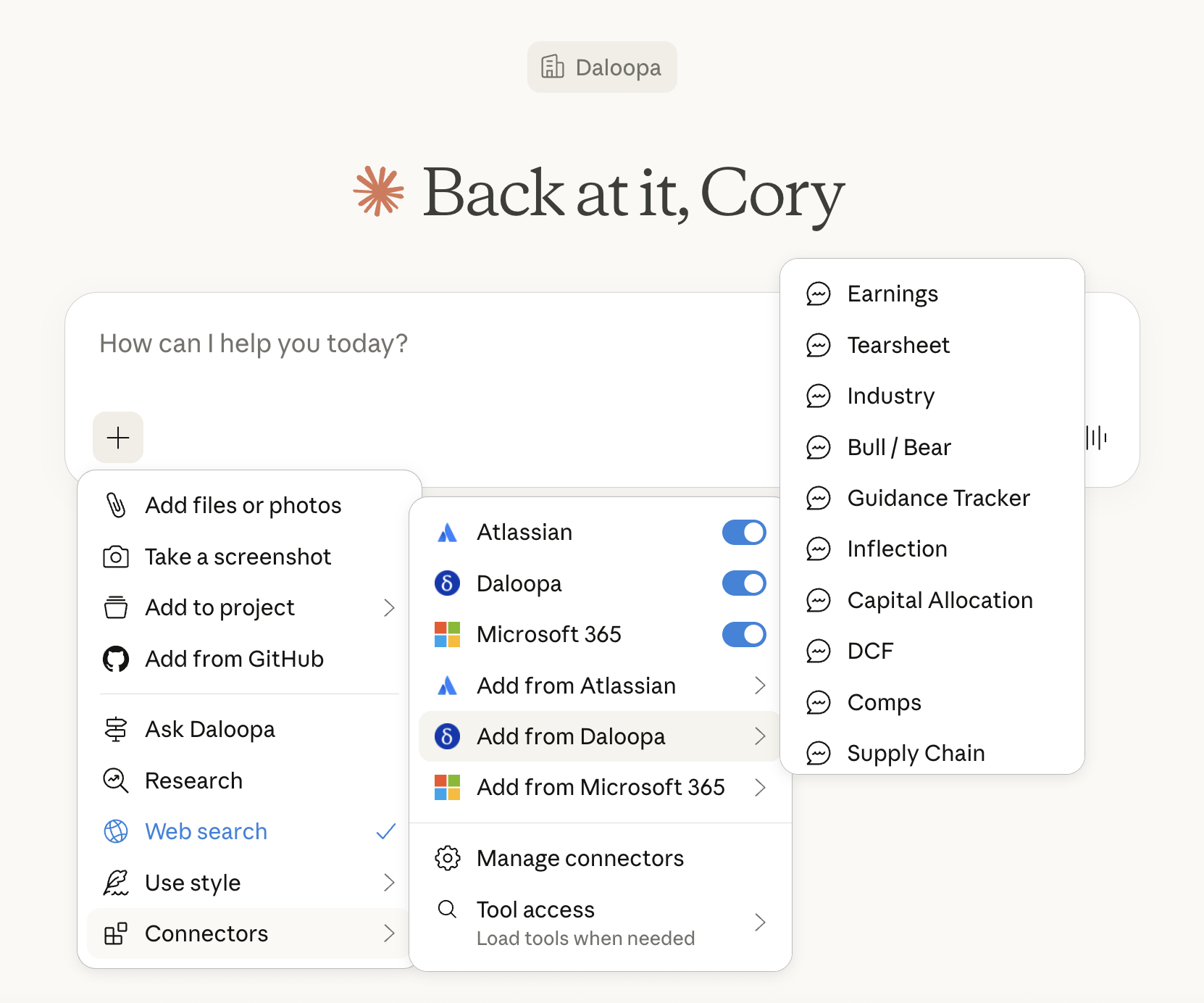Image resolution: width=1204 pixels, height=1003 pixels.
Task: Expand the Use style submenu arrow
Action: (389, 883)
